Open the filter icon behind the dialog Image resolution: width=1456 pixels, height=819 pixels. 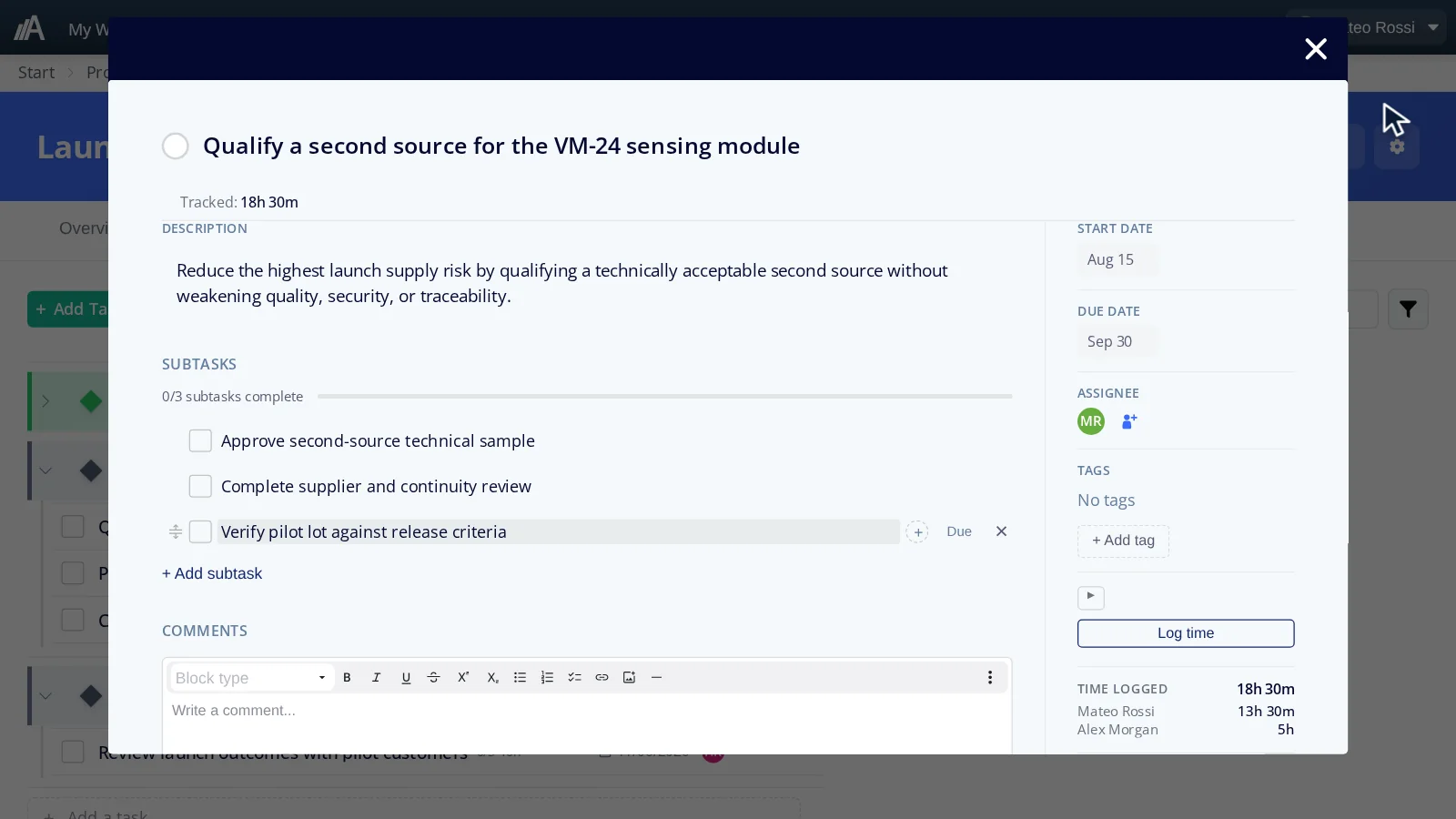click(1408, 309)
